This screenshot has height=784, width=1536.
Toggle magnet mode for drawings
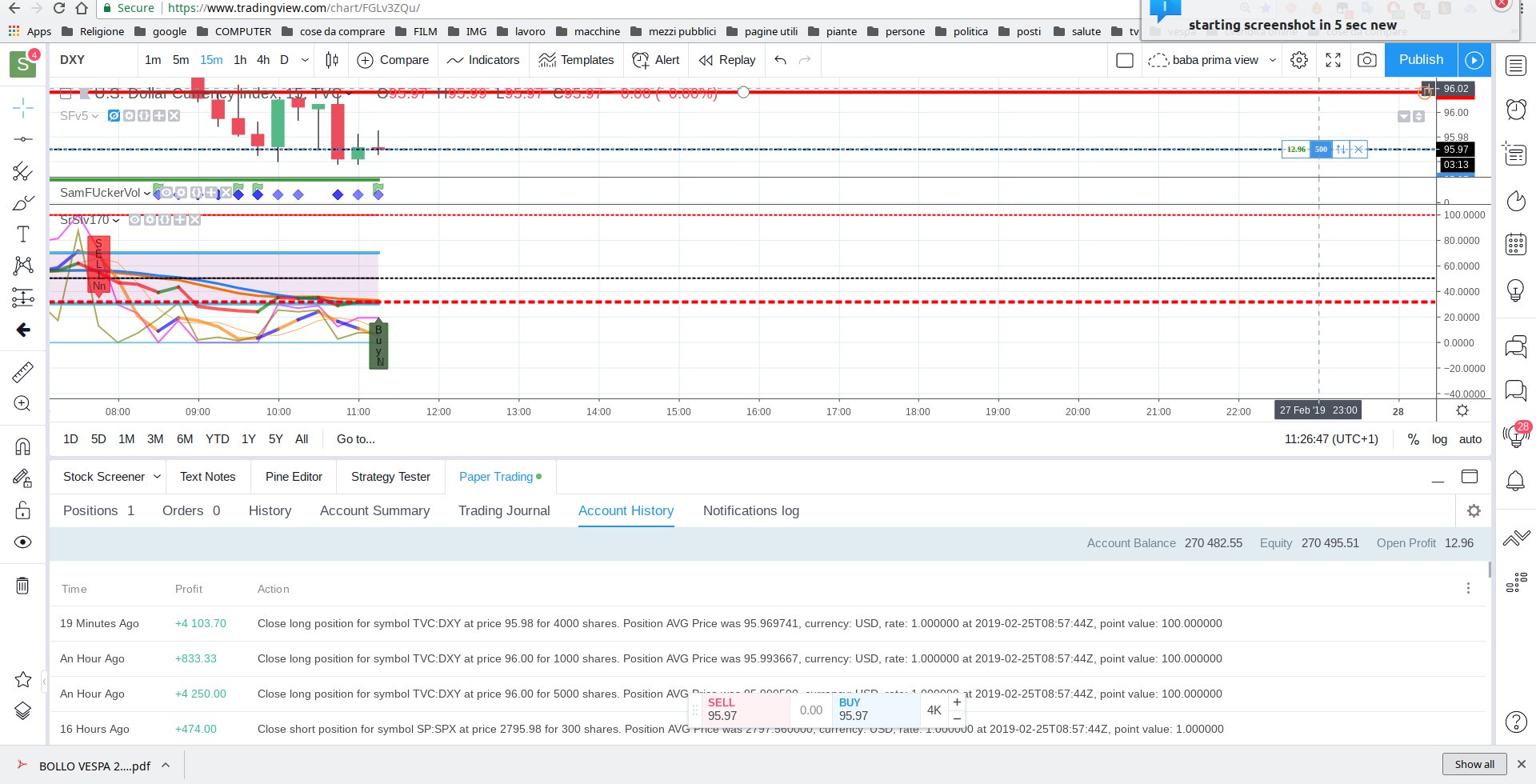pos(22,446)
